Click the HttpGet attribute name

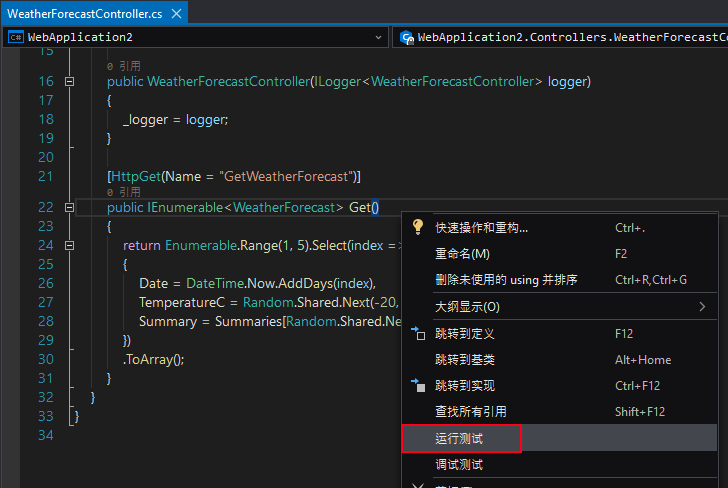coord(136,176)
